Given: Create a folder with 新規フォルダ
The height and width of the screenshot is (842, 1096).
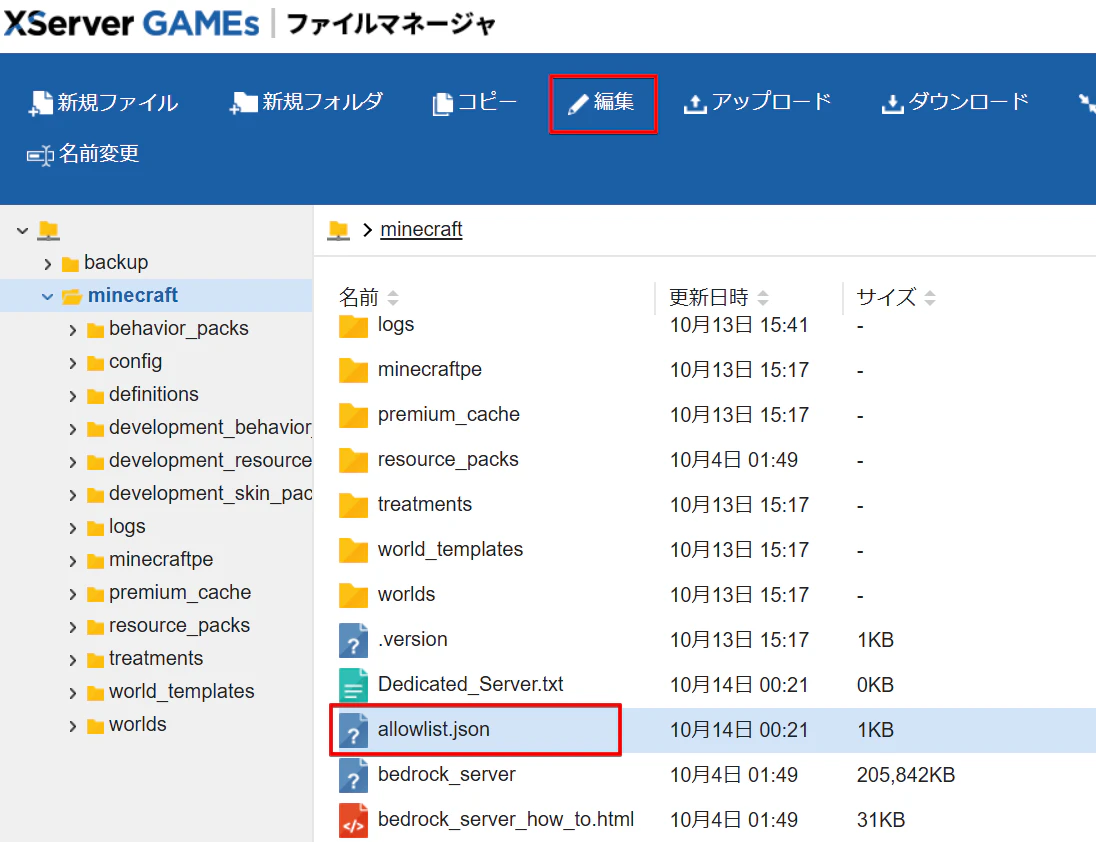Looking at the screenshot, I should (306, 102).
